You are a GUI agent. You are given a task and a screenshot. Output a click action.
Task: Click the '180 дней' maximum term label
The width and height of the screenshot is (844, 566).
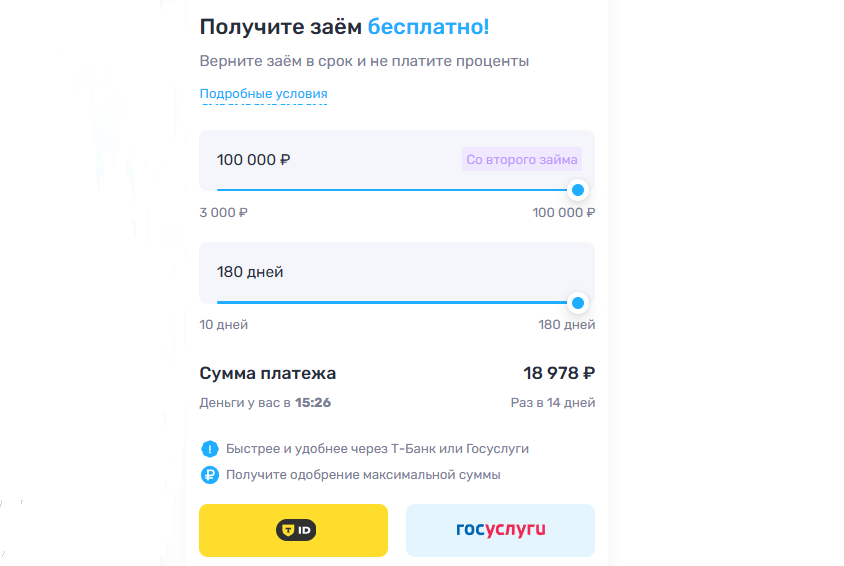tap(566, 324)
